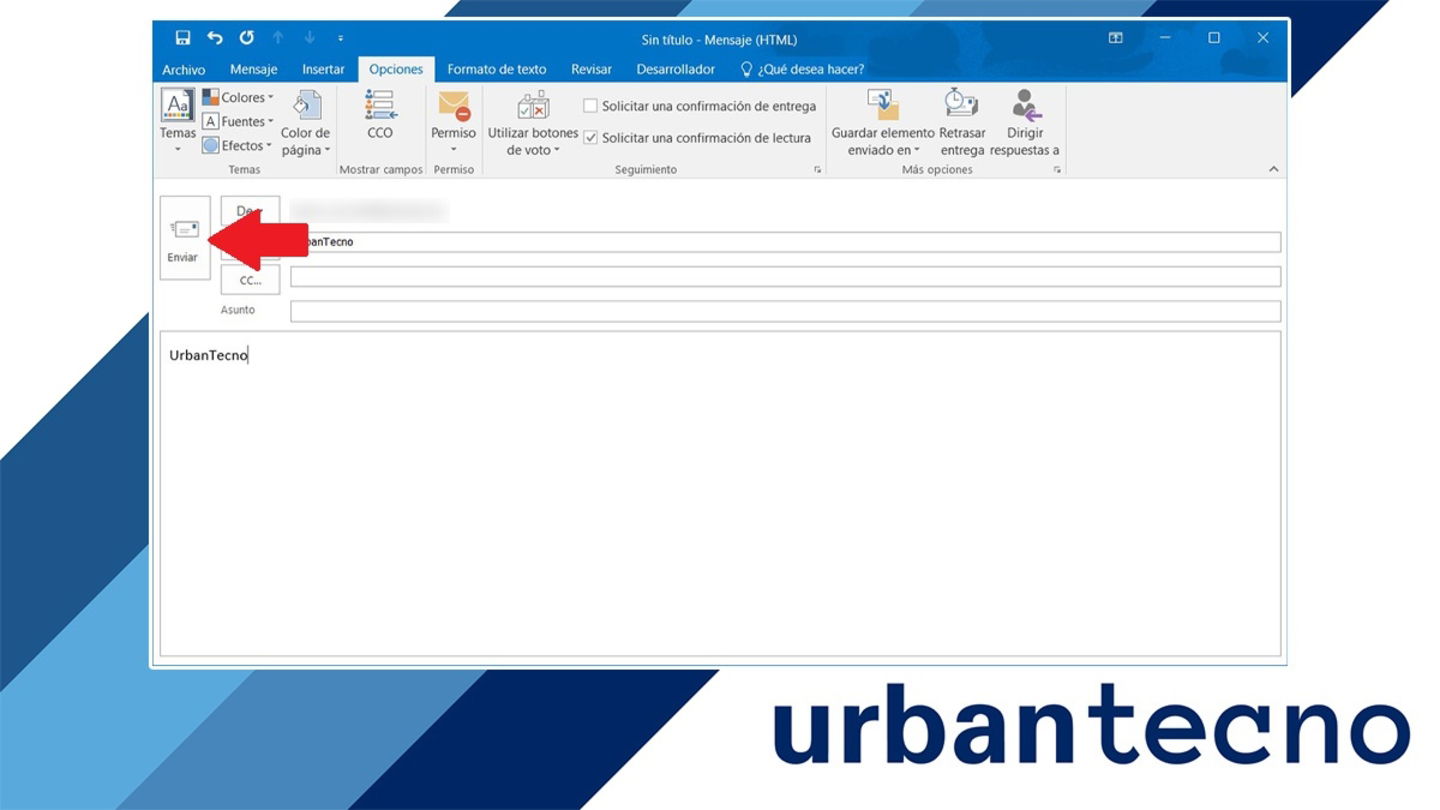Open the Desarrollador tab

click(676, 69)
